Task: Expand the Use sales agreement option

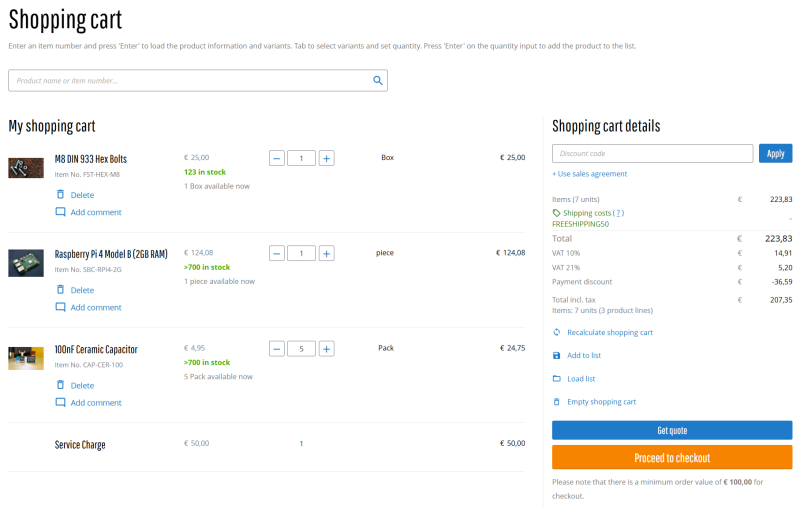Action: [x=589, y=174]
